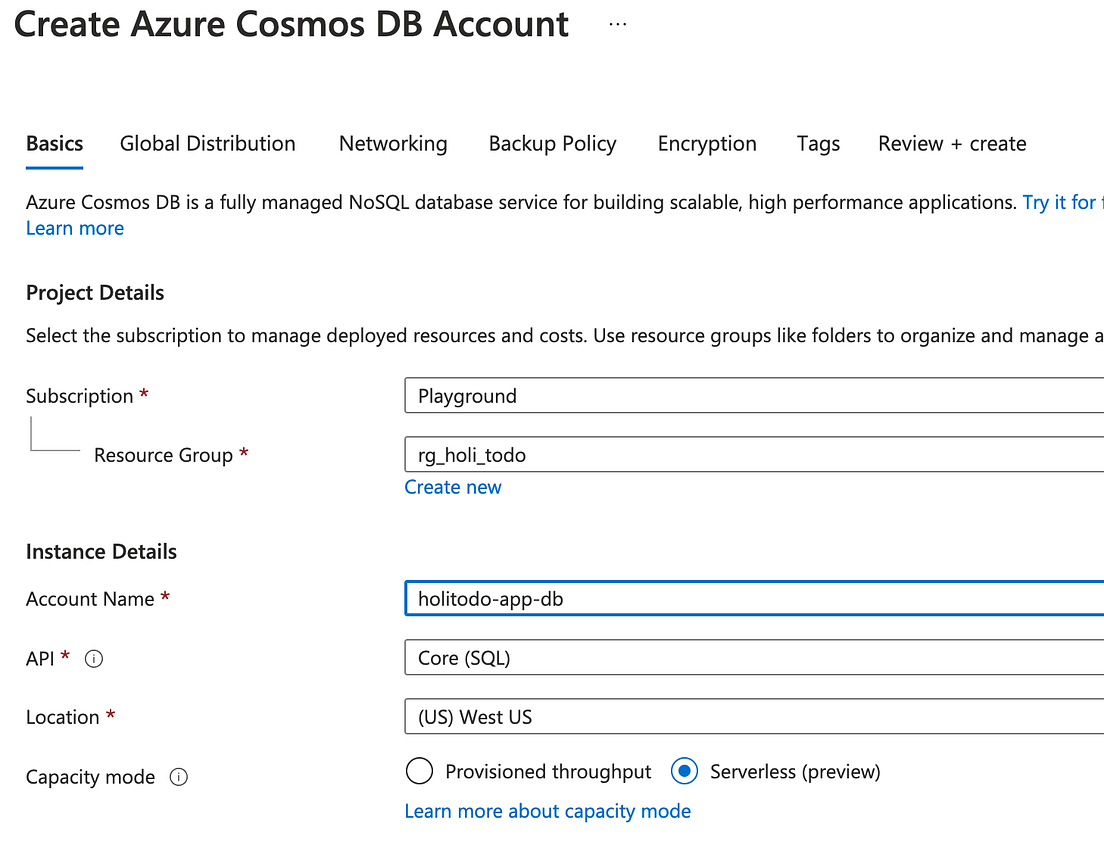1104x851 pixels.
Task: Select Serverless (preview) capacity mode
Action: coord(685,772)
